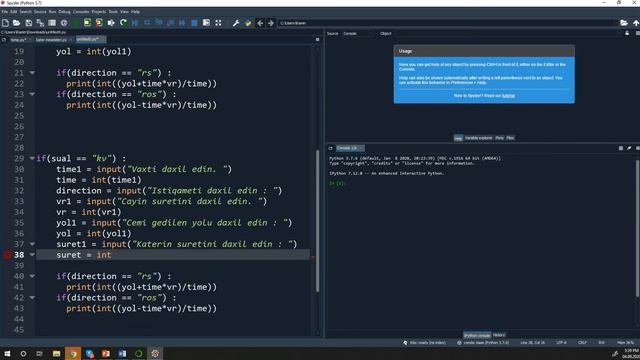The height and width of the screenshot is (360, 640).
Task: Stop debugging blue square icon
Action: [194, 23]
